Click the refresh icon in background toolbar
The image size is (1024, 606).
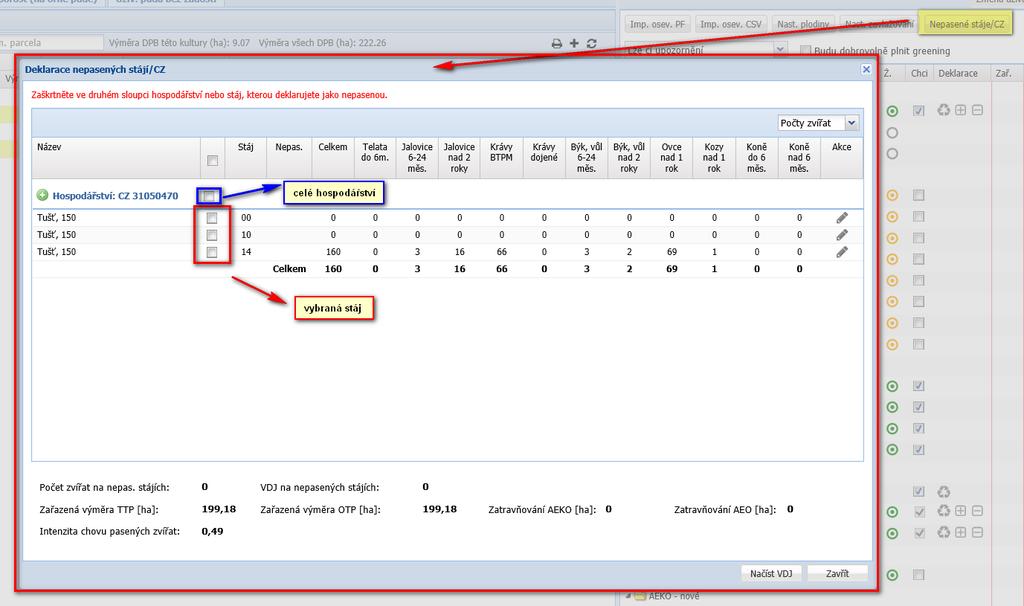tap(592, 43)
